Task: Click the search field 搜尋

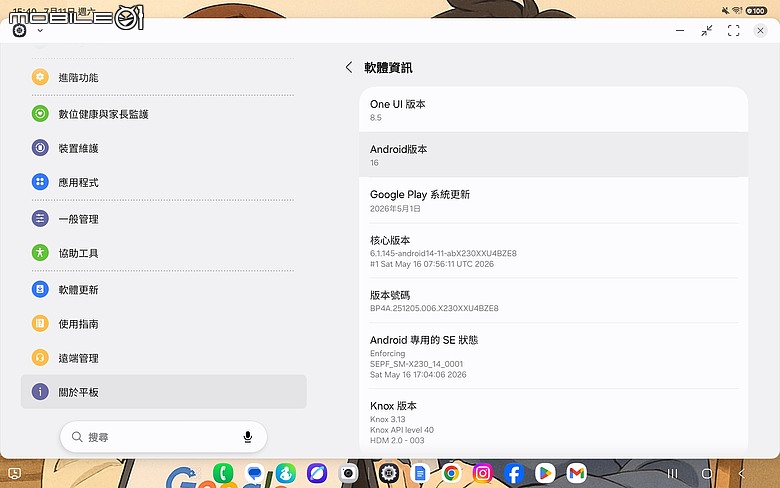Action: tap(163, 437)
